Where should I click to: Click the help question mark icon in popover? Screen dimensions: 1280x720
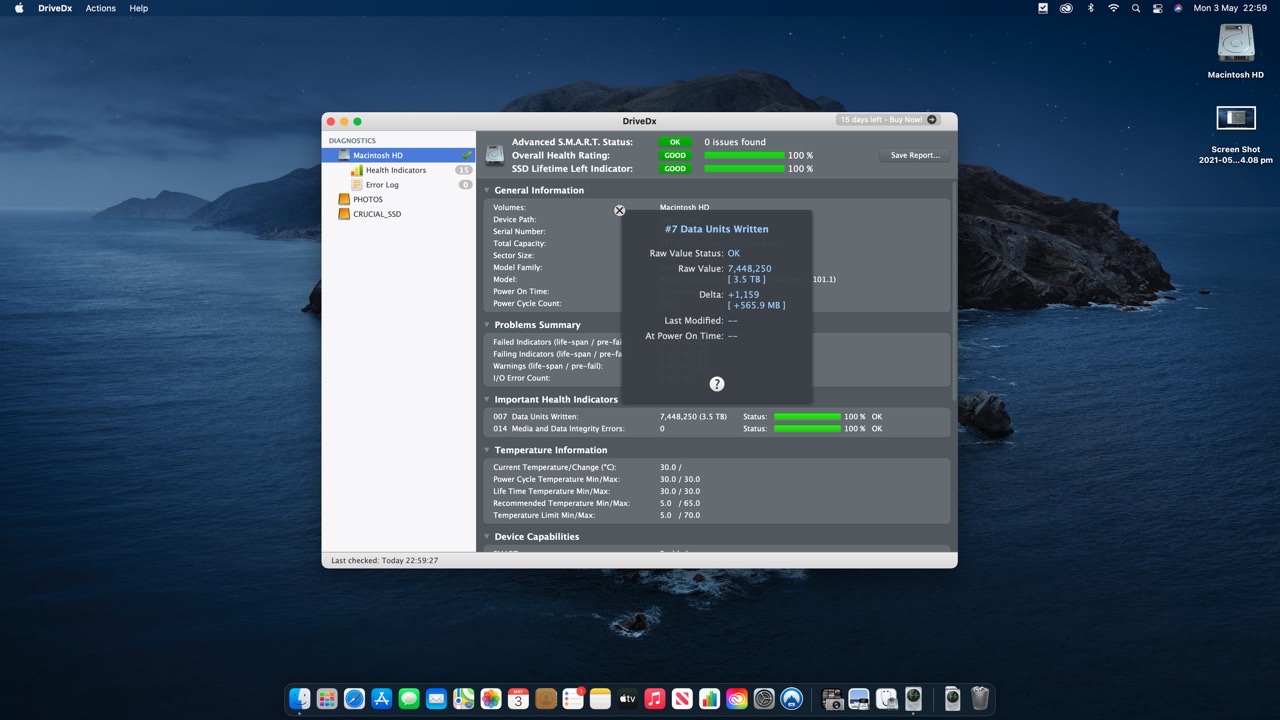(716, 384)
